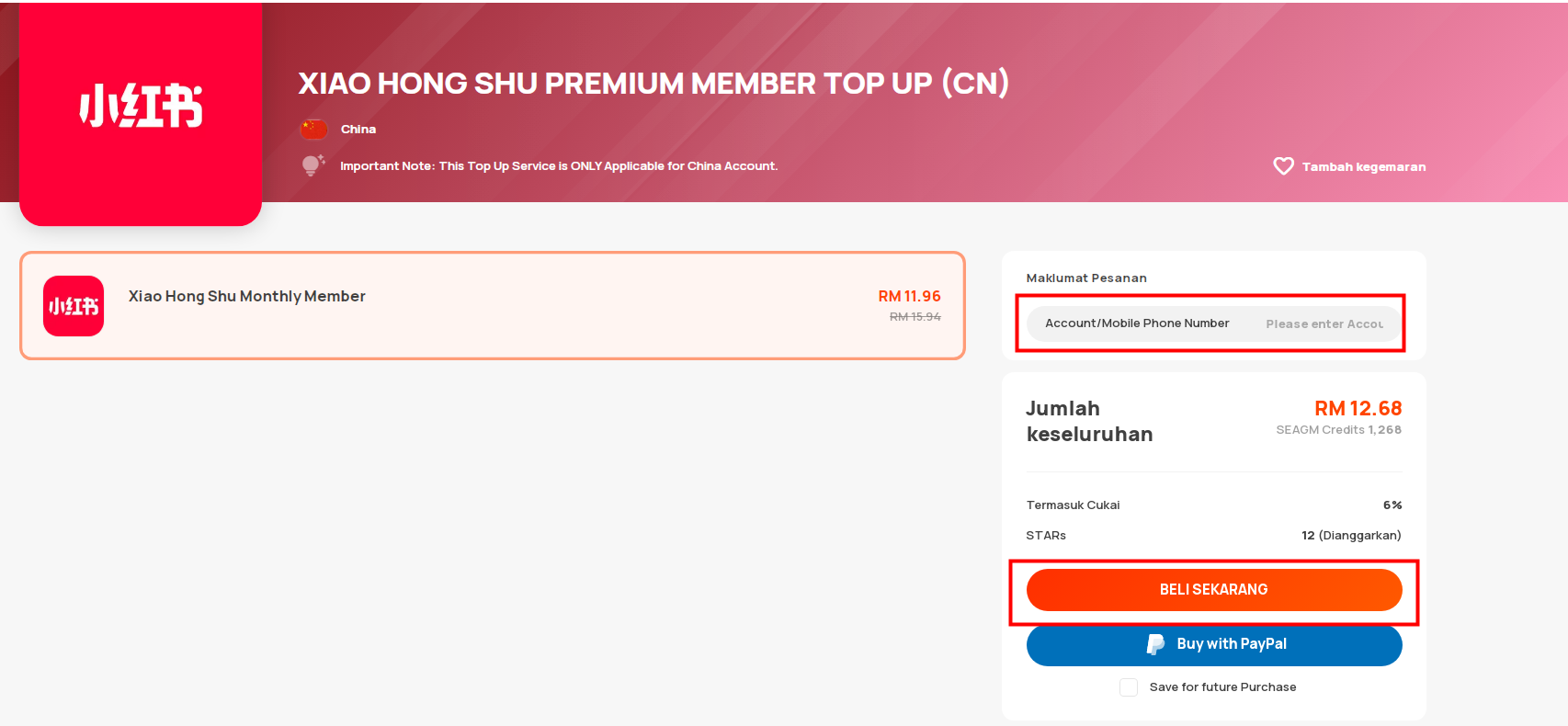
Task: Click the Buy with PayPal button
Action: [1214, 644]
